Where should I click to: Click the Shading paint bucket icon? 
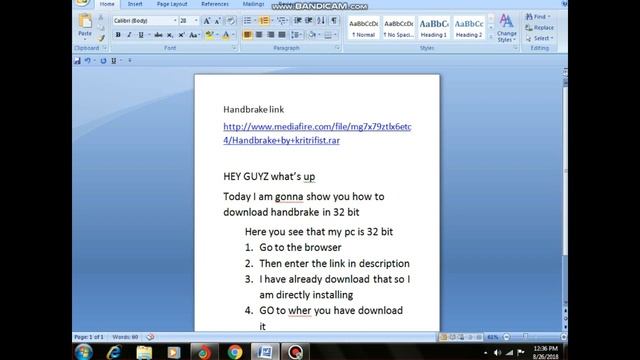[312, 35]
